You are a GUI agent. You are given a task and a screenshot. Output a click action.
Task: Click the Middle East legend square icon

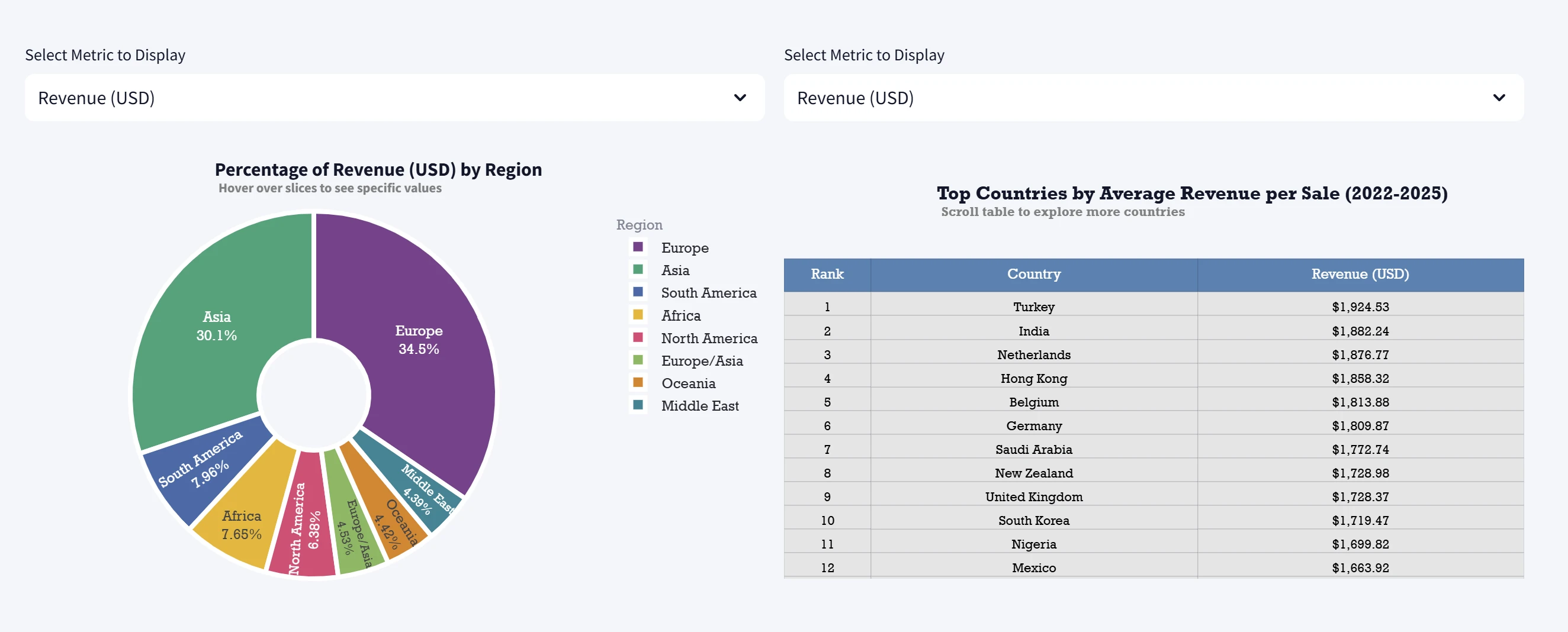click(x=638, y=405)
